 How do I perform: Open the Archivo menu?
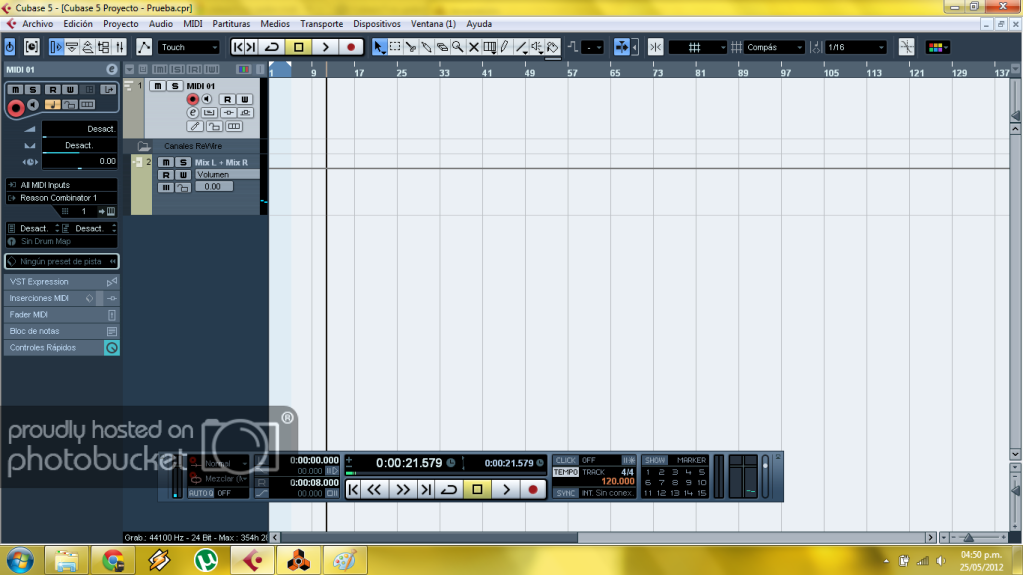click(38, 23)
